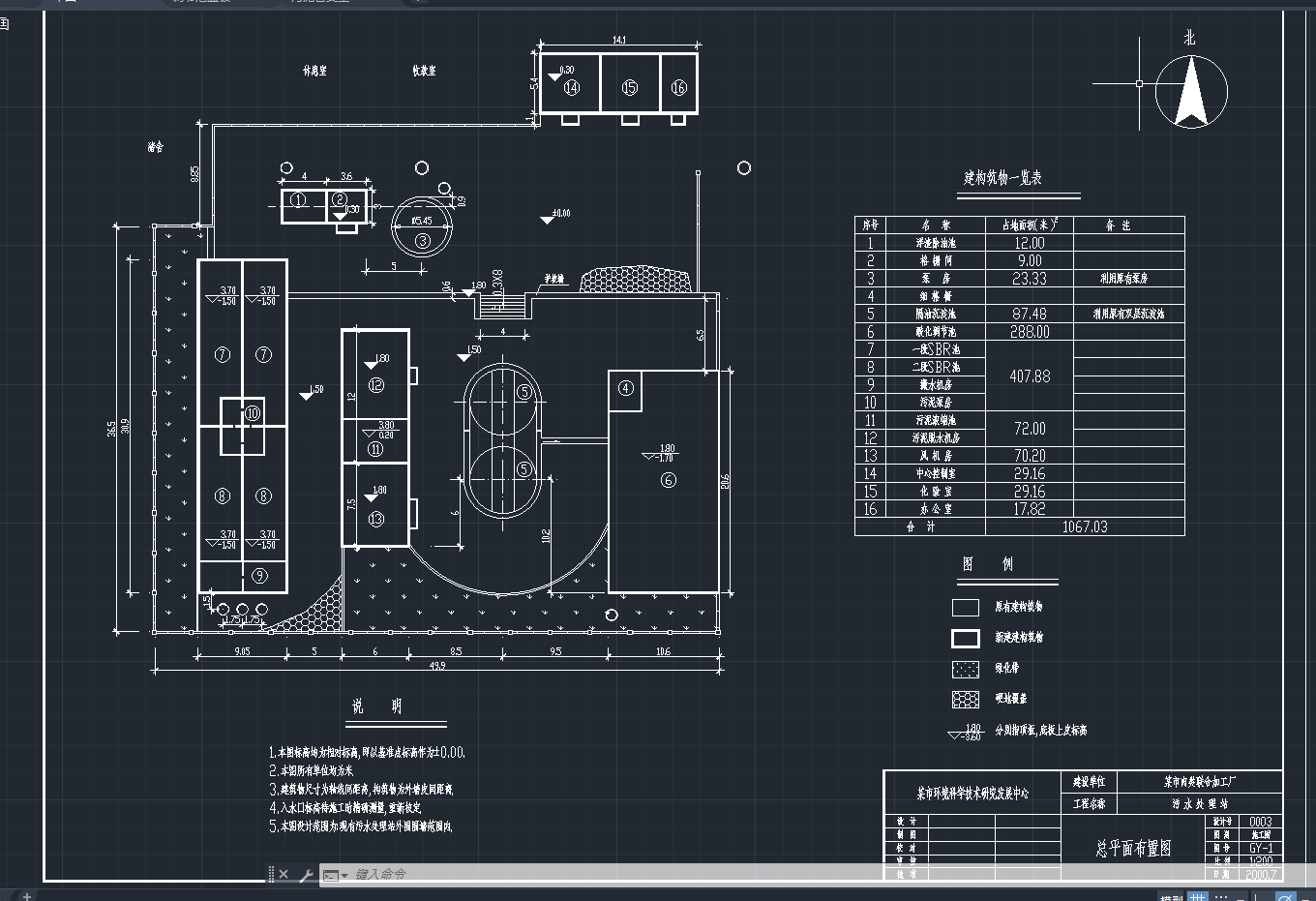Viewport: 1316px width, 901px height.
Task: Select note line 1 mentioning ±0.00
Action: point(367,752)
